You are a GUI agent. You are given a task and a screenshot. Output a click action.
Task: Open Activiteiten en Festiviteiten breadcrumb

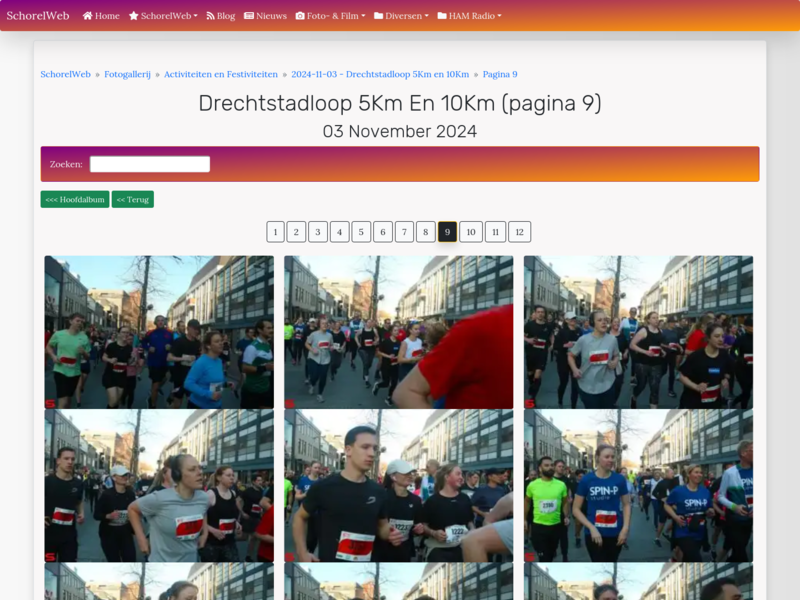click(x=221, y=74)
